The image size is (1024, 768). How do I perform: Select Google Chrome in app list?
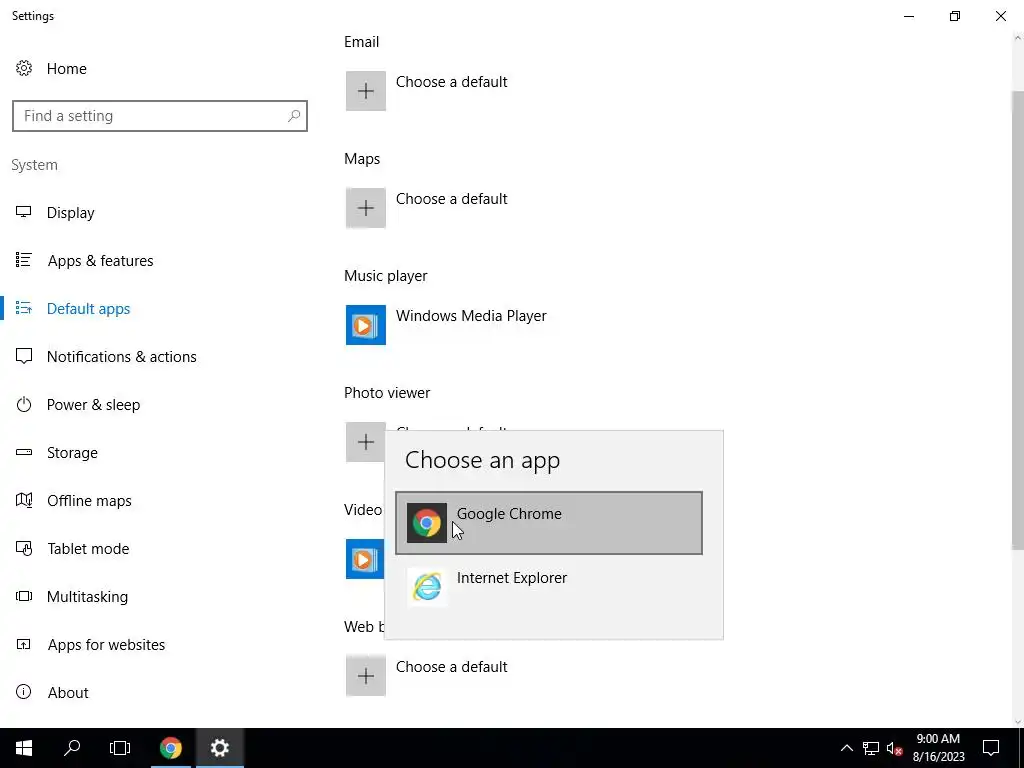549,522
